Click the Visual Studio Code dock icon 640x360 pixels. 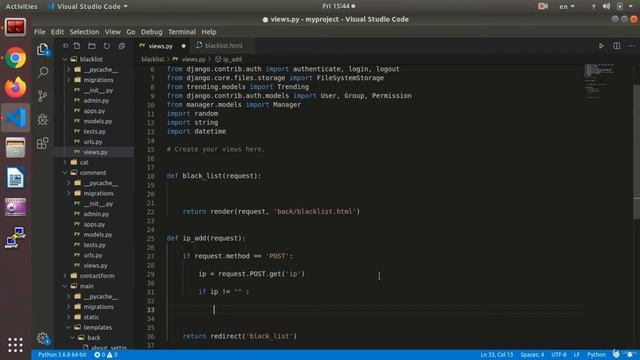click(x=16, y=118)
